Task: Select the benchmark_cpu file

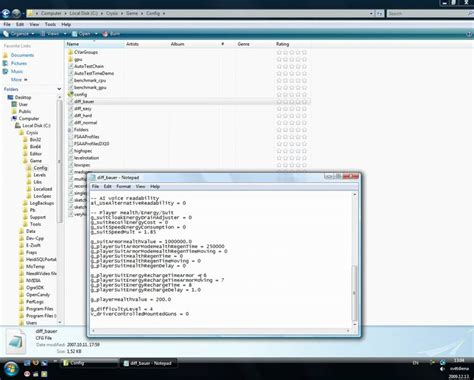Action: click(90, 80)
